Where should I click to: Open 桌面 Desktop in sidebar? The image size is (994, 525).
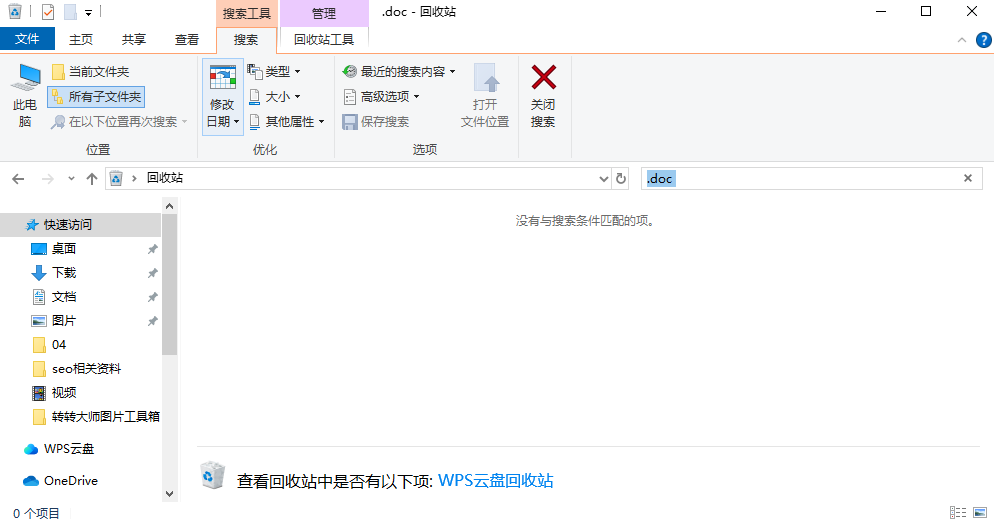[x=63, y=249]
